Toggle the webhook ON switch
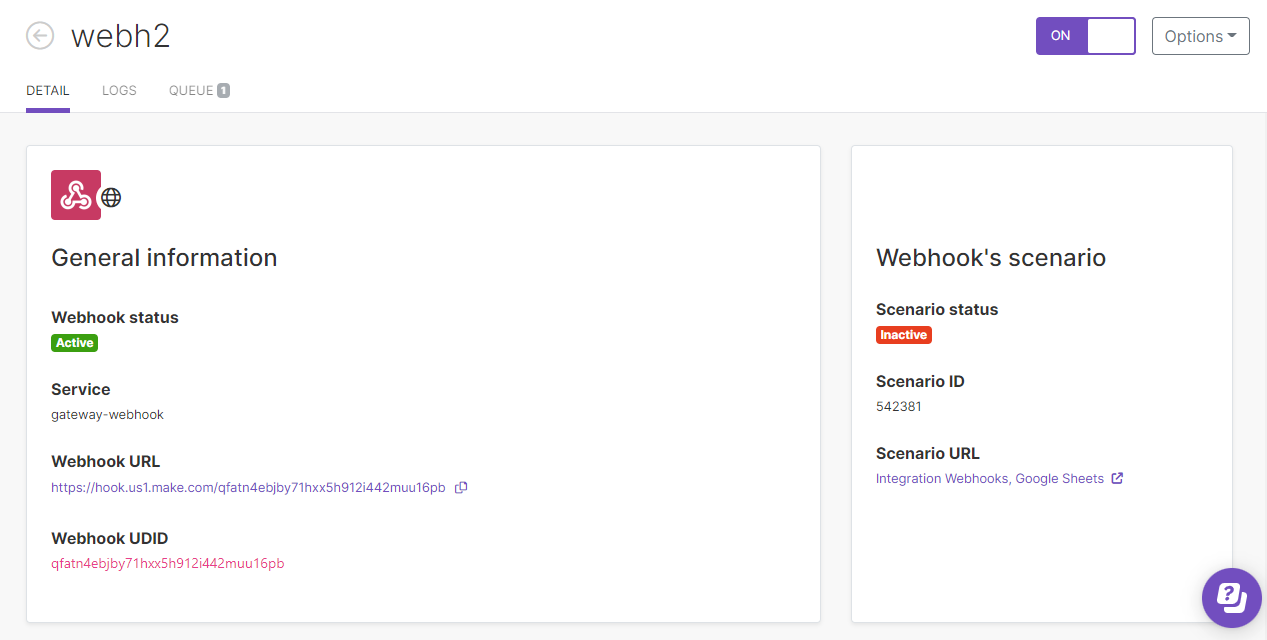The height and width of the screenshot is (640, 1267). pos(1086,36)
